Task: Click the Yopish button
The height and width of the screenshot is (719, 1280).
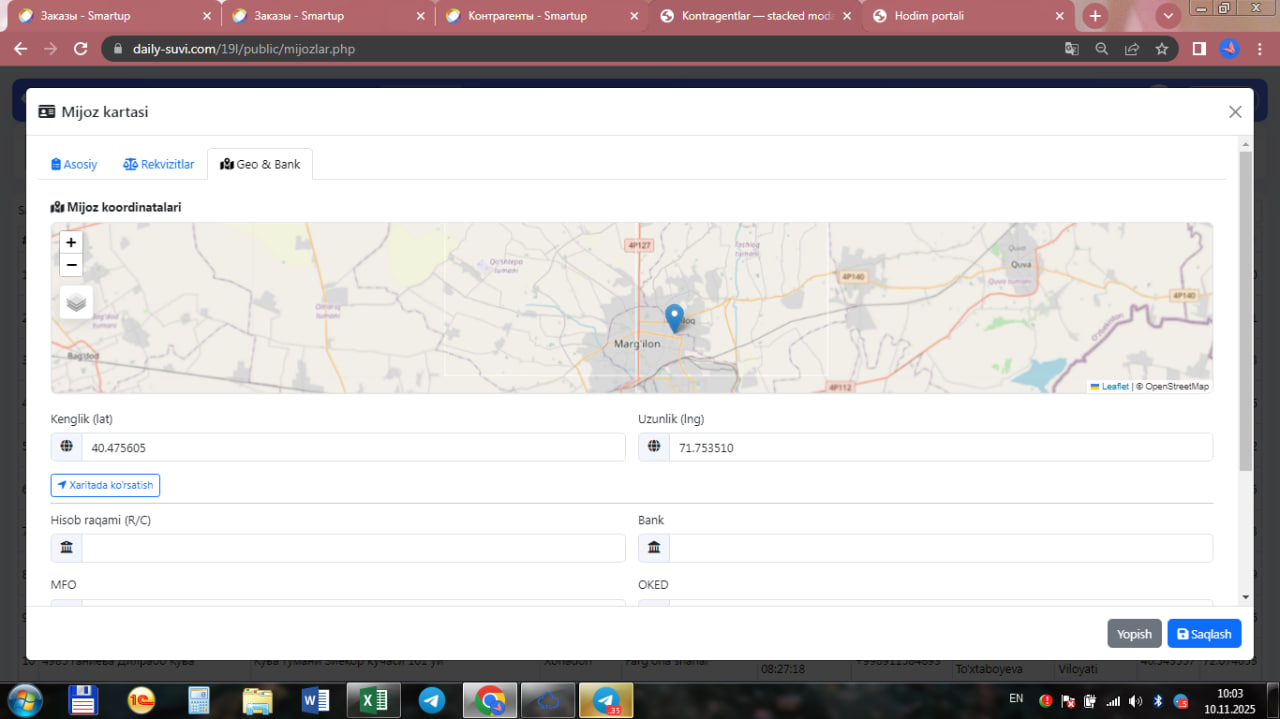Action: (x=1134, y=634)
